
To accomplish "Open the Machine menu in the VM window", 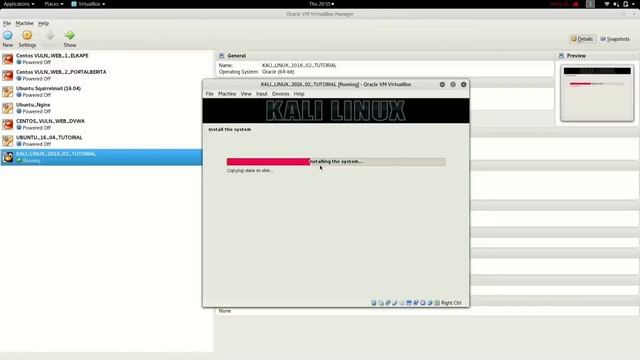I will click(227, 93).
